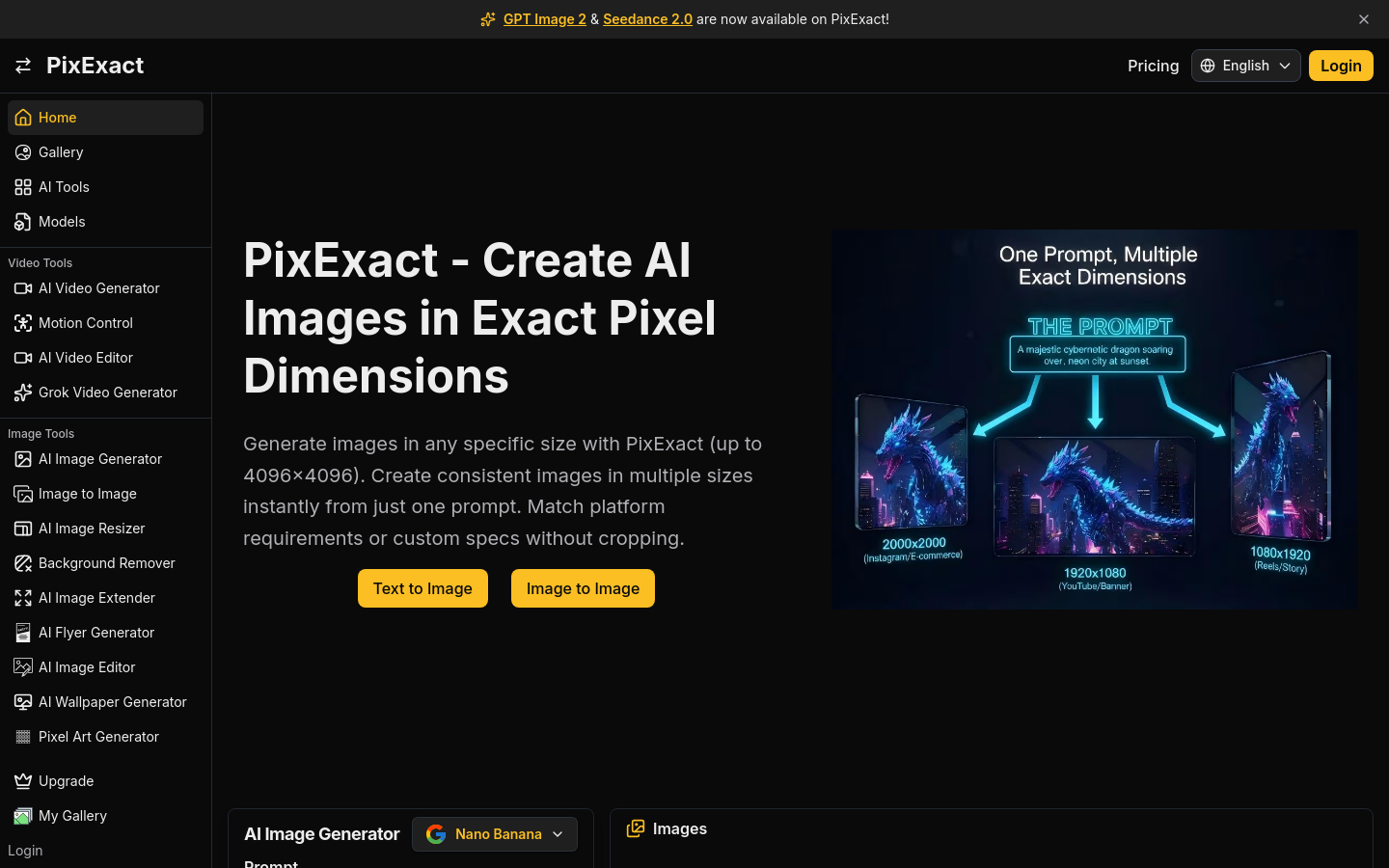Click the PixExact logo text

point(95,66)
